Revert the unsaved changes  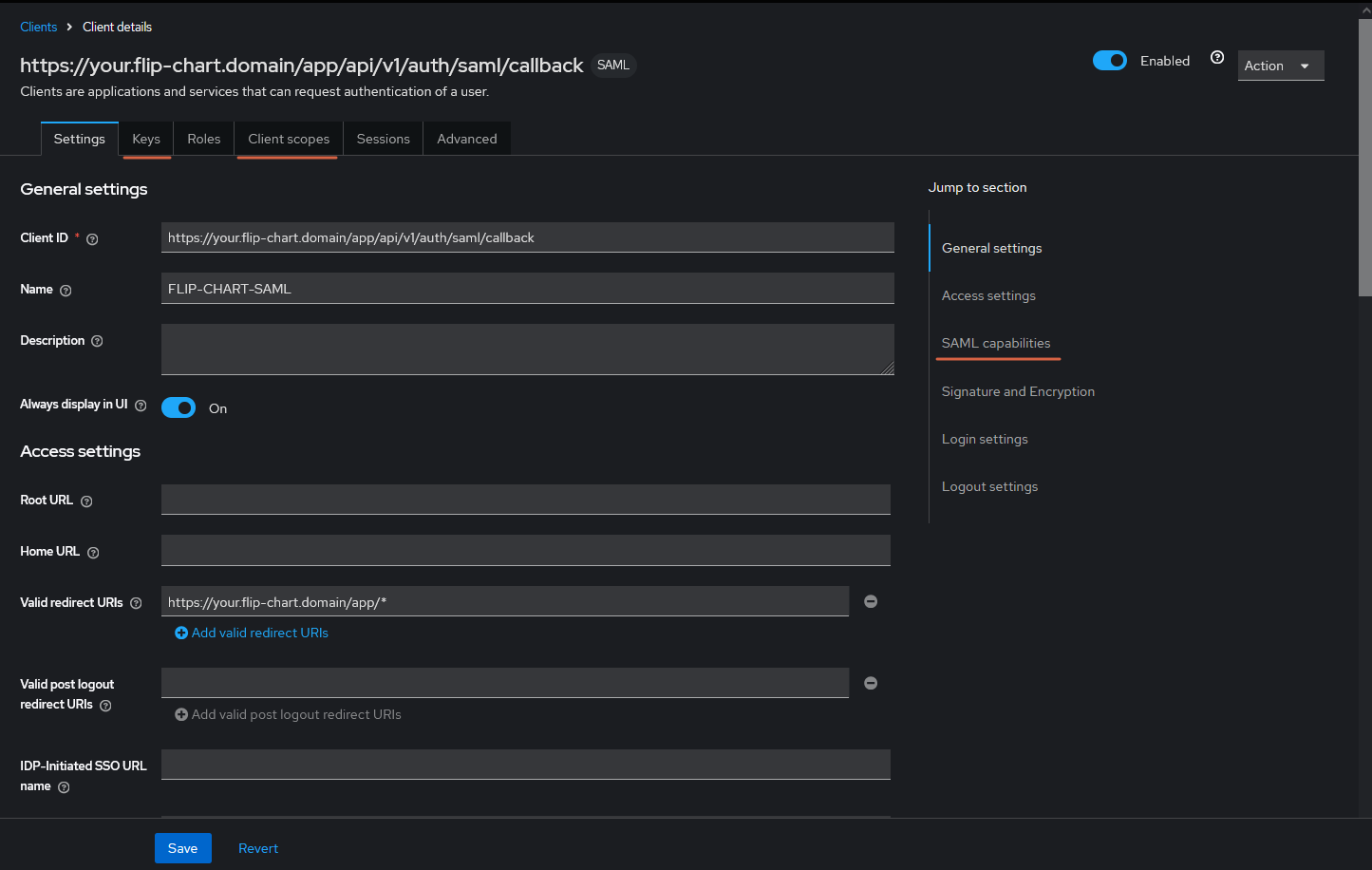258,848
